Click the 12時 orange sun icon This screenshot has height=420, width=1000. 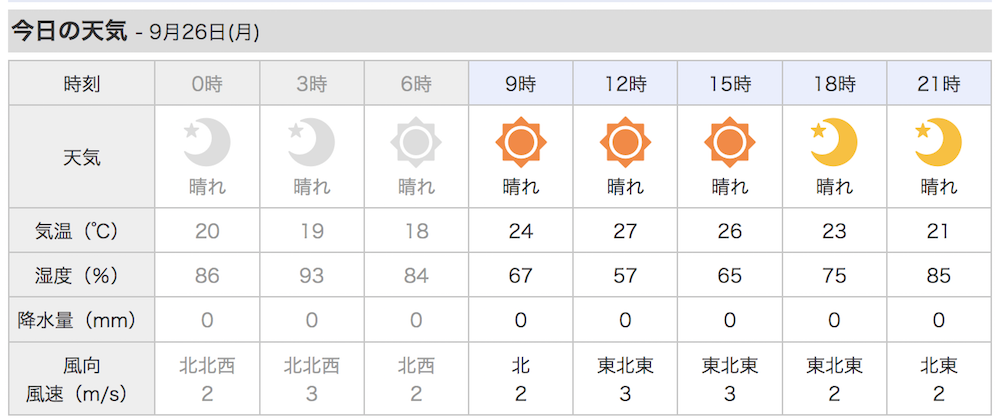tap(625, 143)
